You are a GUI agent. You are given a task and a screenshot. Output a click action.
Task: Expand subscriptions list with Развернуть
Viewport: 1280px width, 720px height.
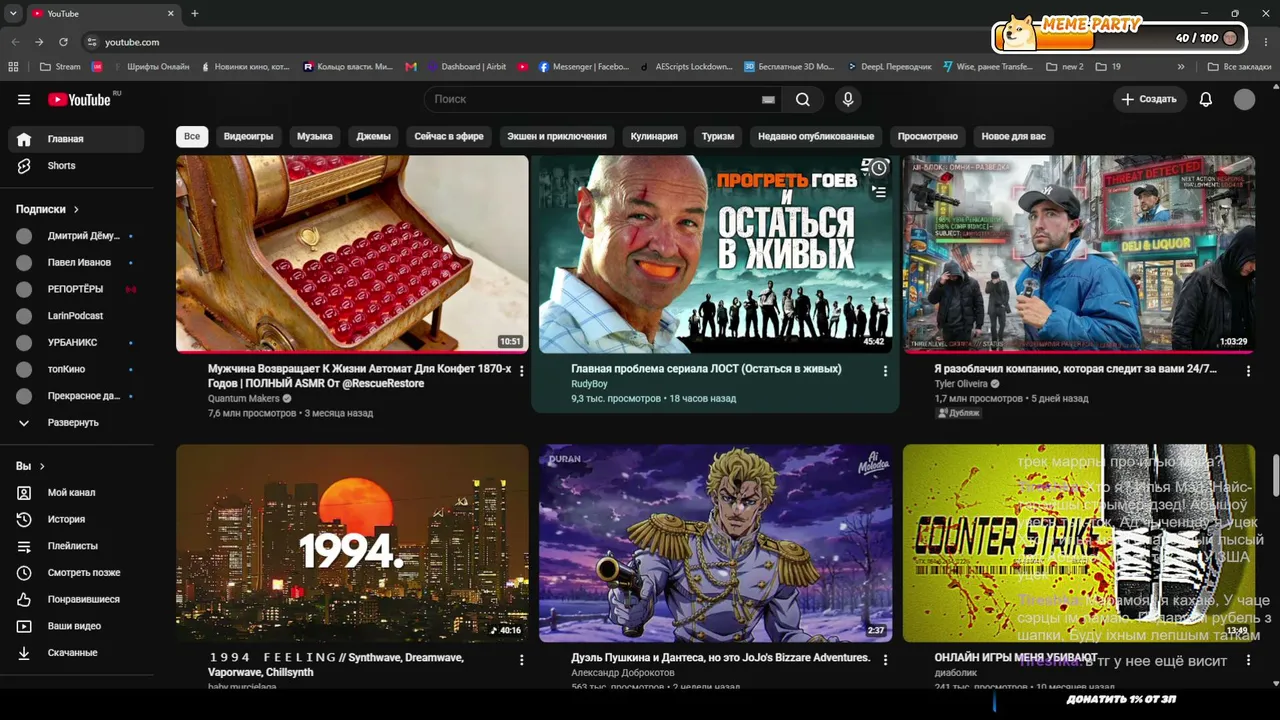76,423
